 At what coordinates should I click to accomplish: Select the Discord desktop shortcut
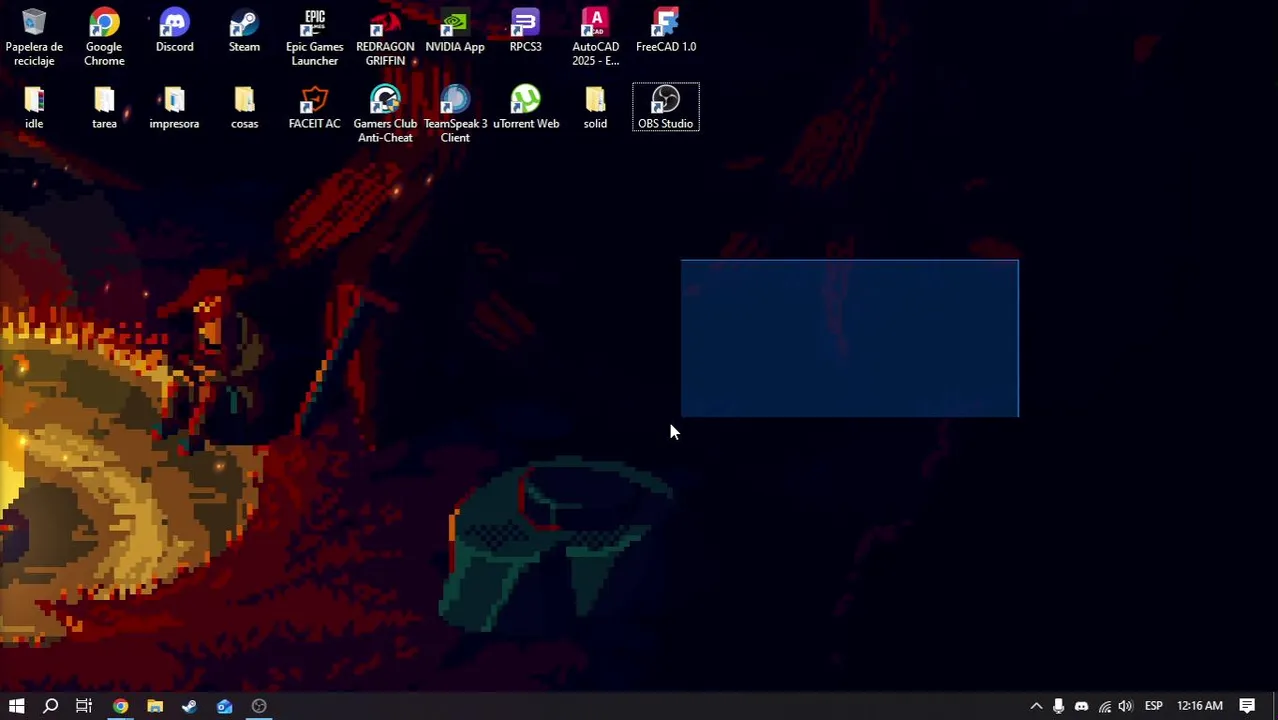click(174, 31)
